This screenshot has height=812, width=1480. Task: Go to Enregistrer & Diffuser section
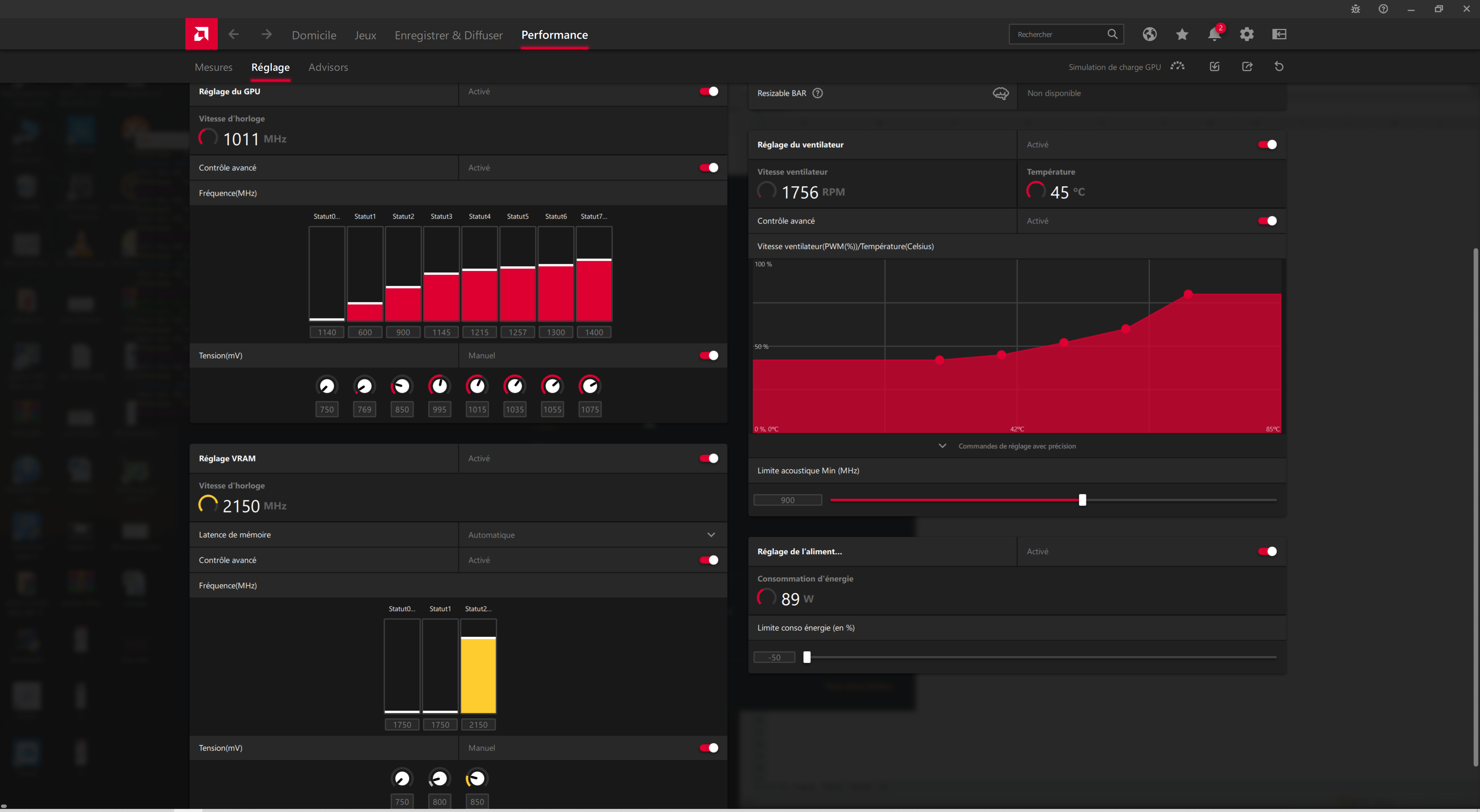(x=448, y=35)
